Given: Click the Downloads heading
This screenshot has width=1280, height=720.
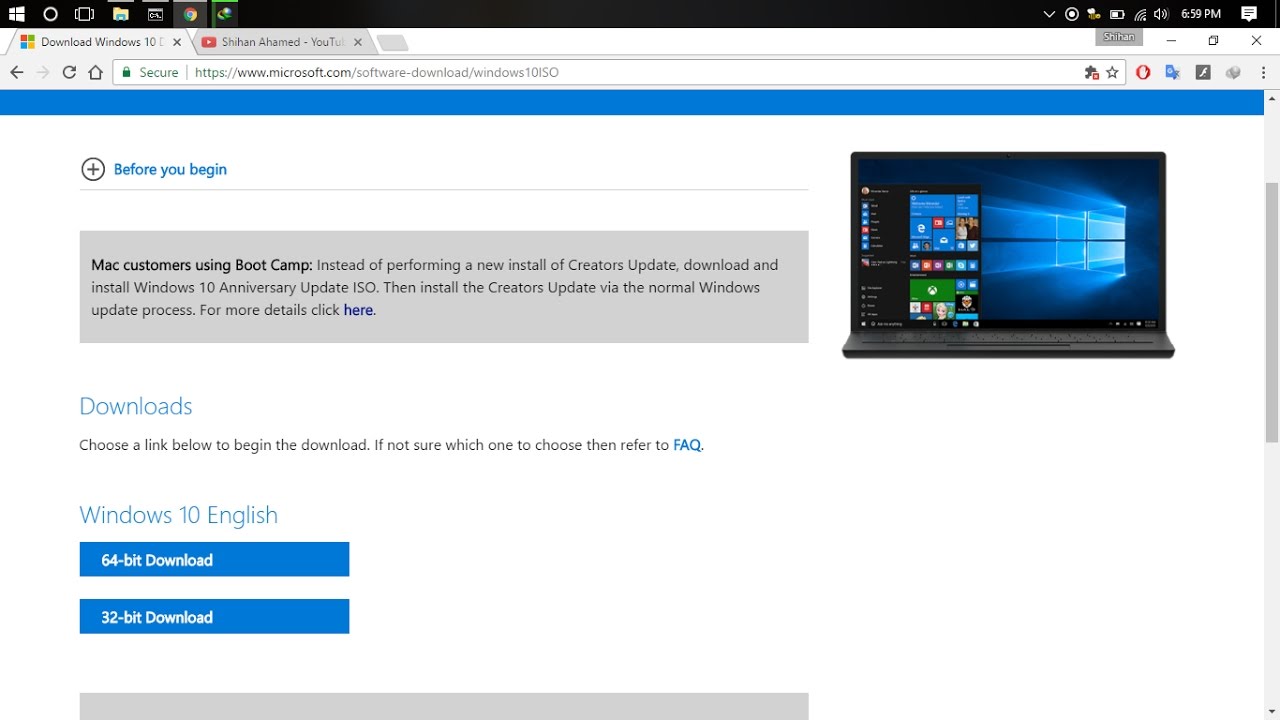Looking at the screenshot, I should tap(136, 406).
